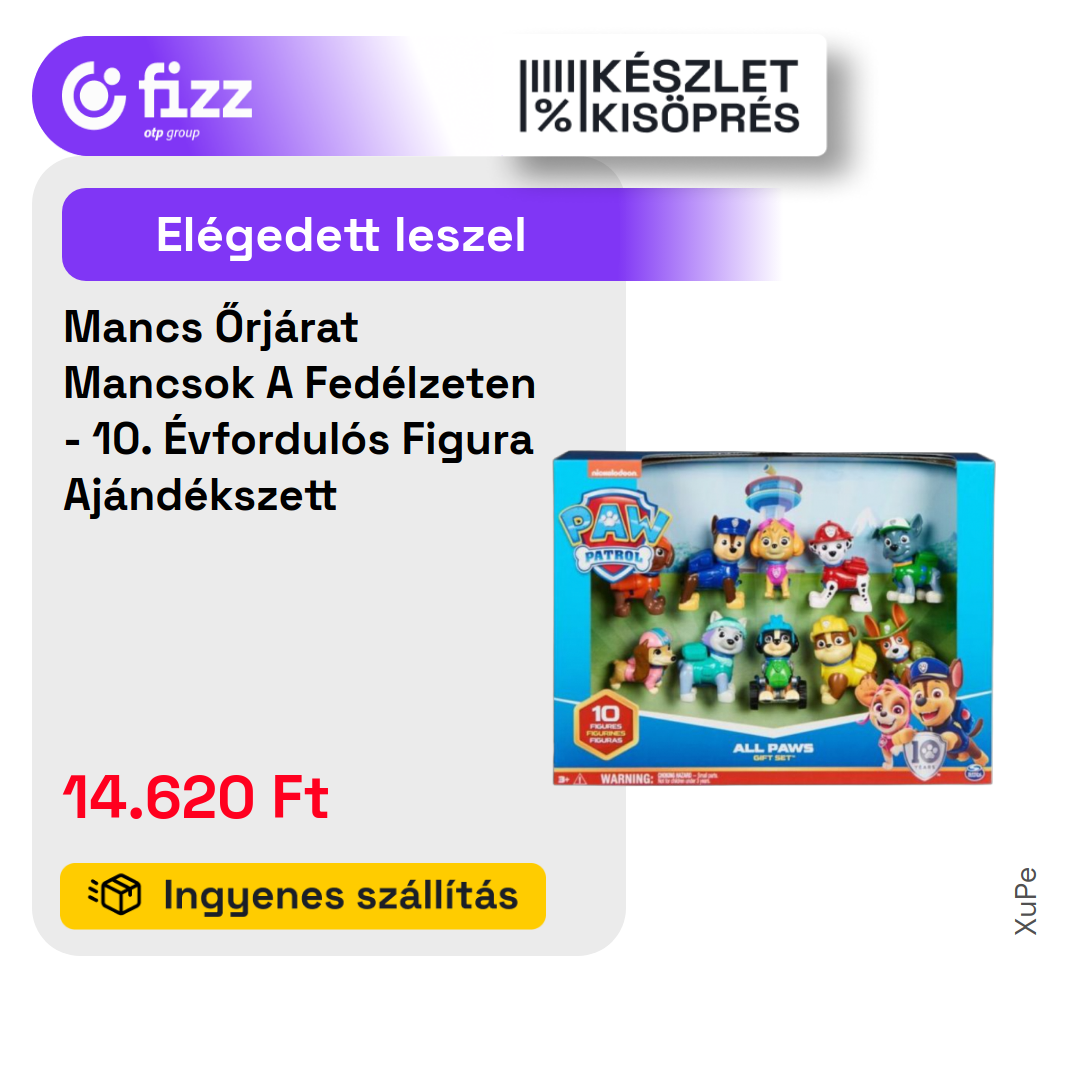Click the barcode percent sale icon

547,96
